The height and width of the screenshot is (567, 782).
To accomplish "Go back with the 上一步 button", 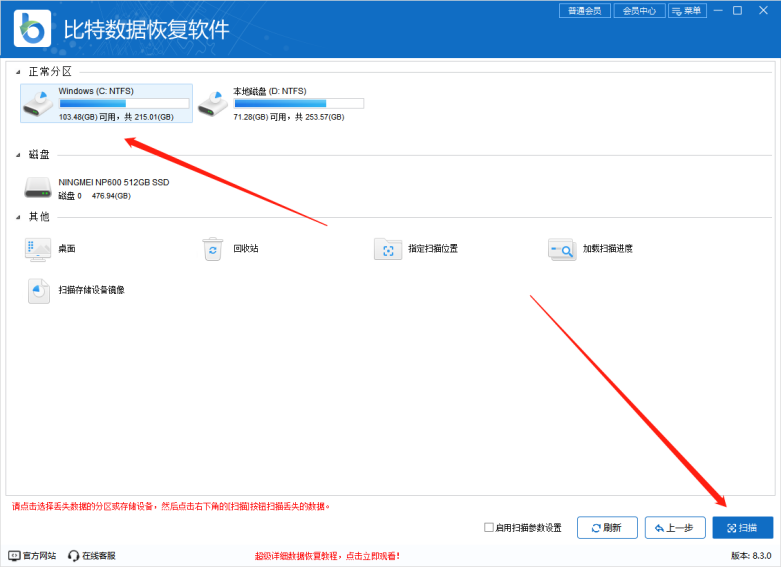I will (x=675, y=528).
